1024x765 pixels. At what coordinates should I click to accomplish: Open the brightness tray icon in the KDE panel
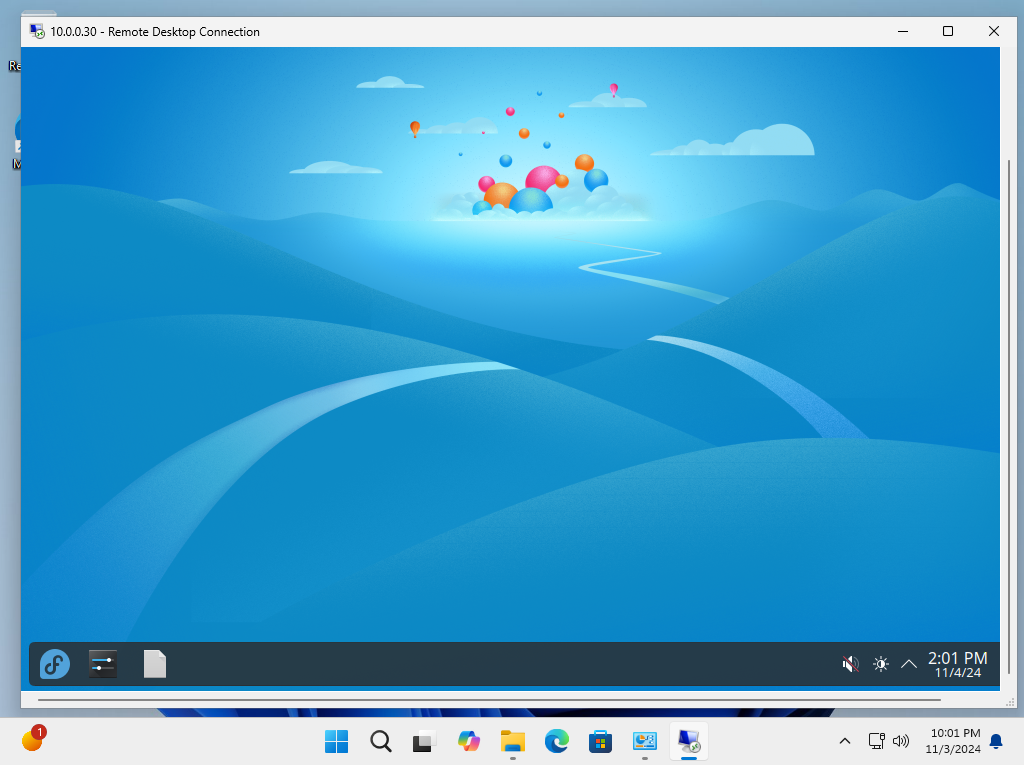pos(880,664)
